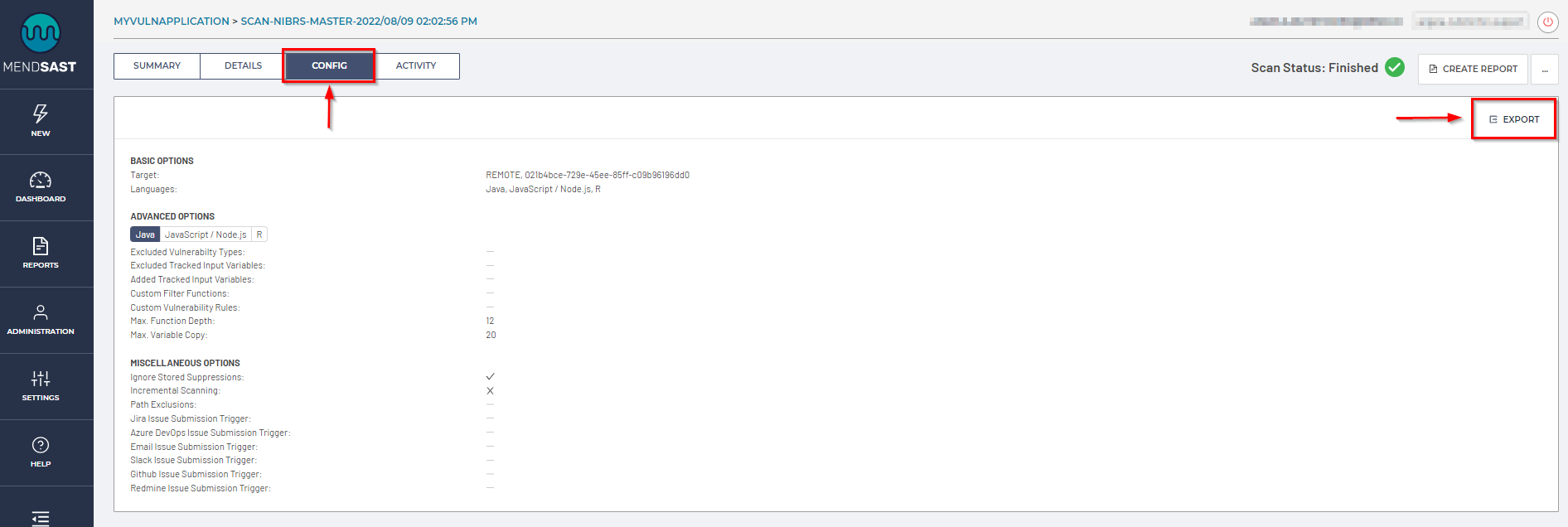
Task: Click the Create Report button
Action: tap(1473, 69)
